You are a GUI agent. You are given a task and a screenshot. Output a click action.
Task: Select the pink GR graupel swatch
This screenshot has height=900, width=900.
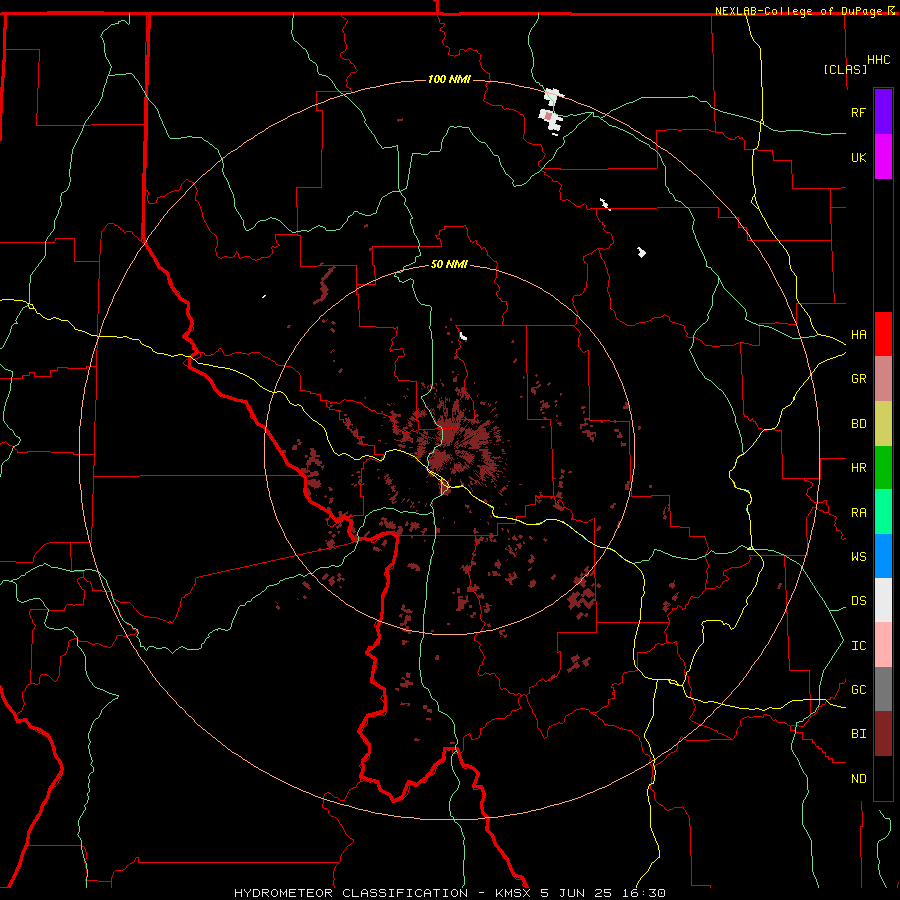[x=883, y=379]
